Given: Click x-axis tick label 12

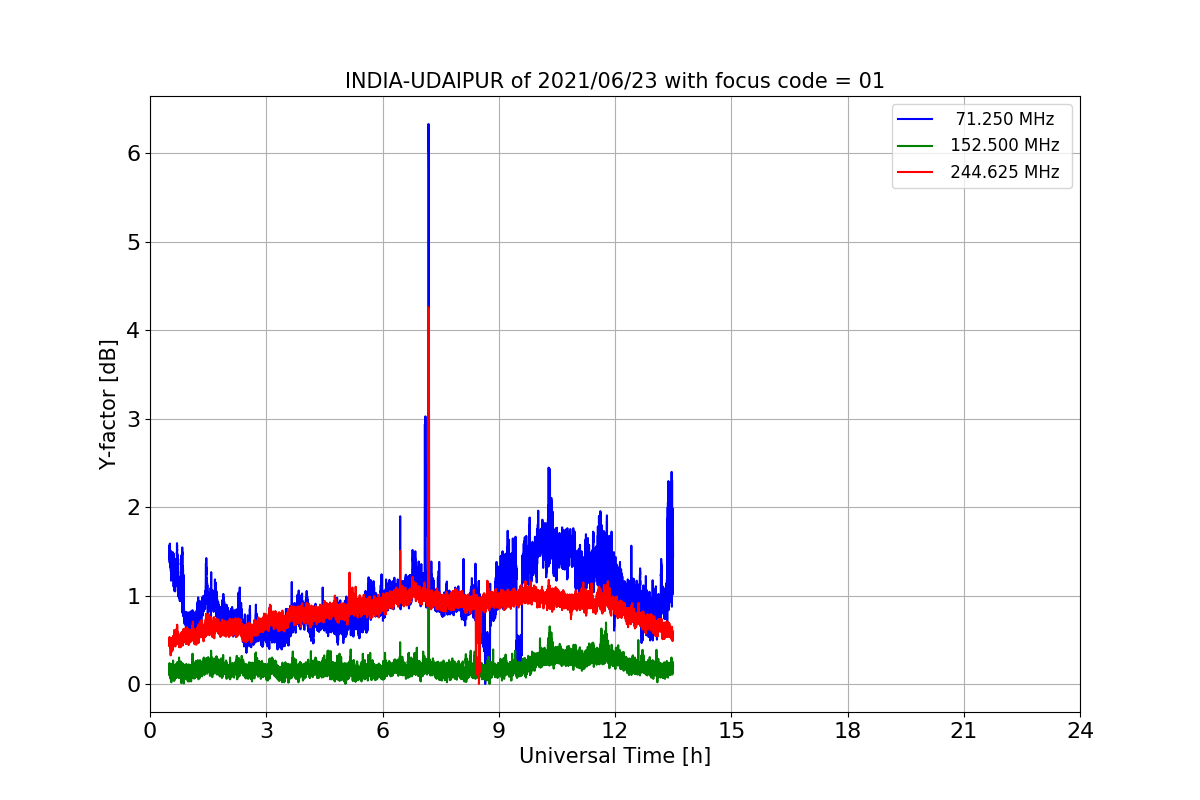Looking at the screenshot, I should 615,731.
